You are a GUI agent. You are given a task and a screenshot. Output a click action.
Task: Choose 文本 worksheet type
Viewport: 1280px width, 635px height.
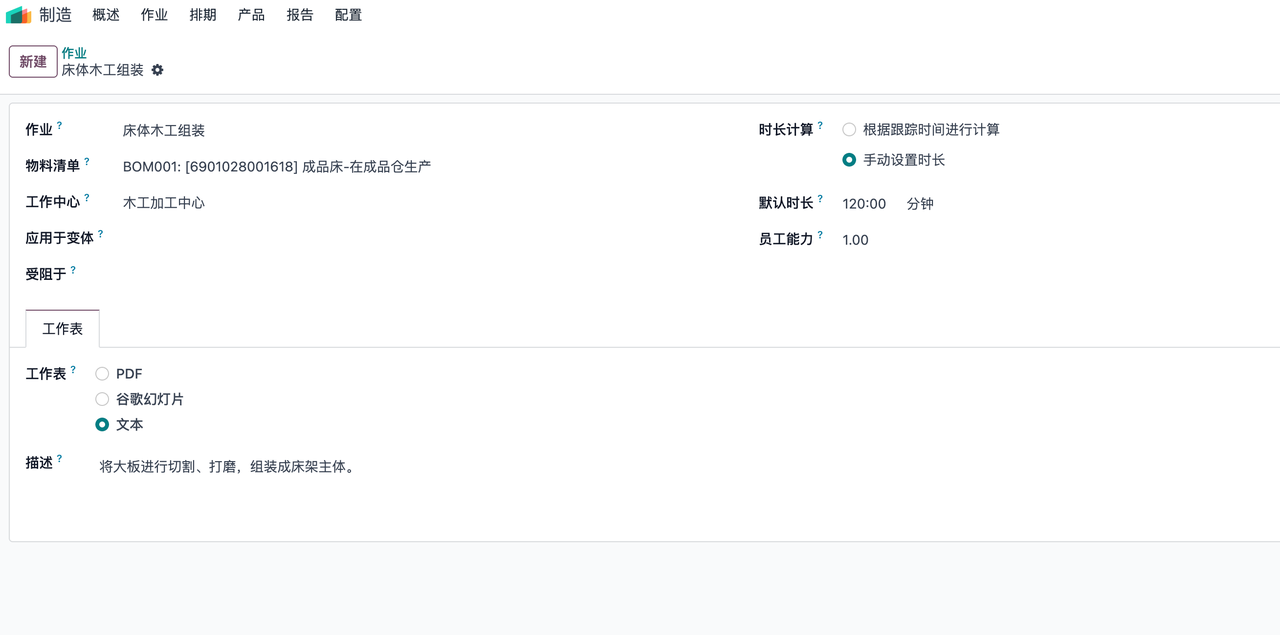tap(102, 424)
